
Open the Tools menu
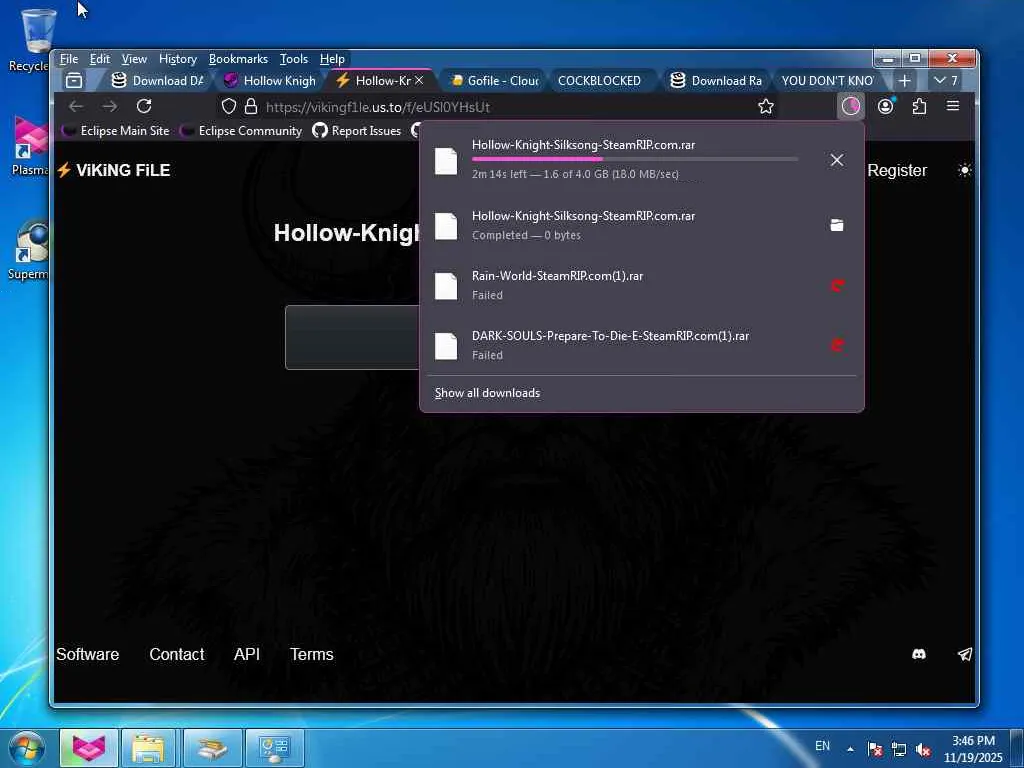click(294, 59)
